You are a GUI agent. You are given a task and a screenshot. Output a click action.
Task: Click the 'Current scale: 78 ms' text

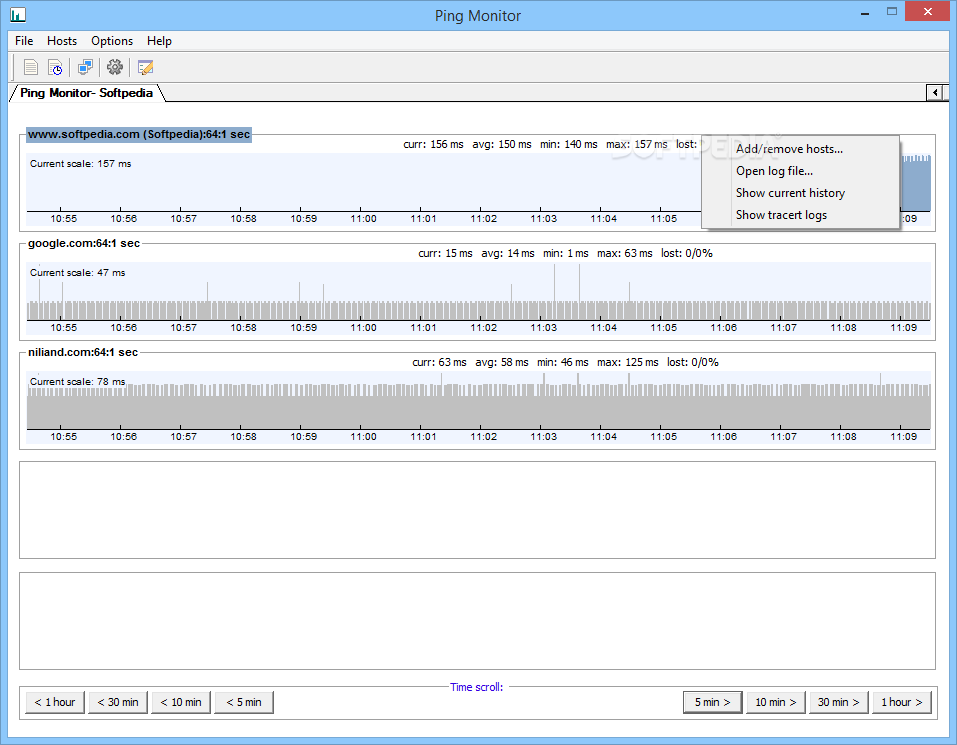(78, 381)
